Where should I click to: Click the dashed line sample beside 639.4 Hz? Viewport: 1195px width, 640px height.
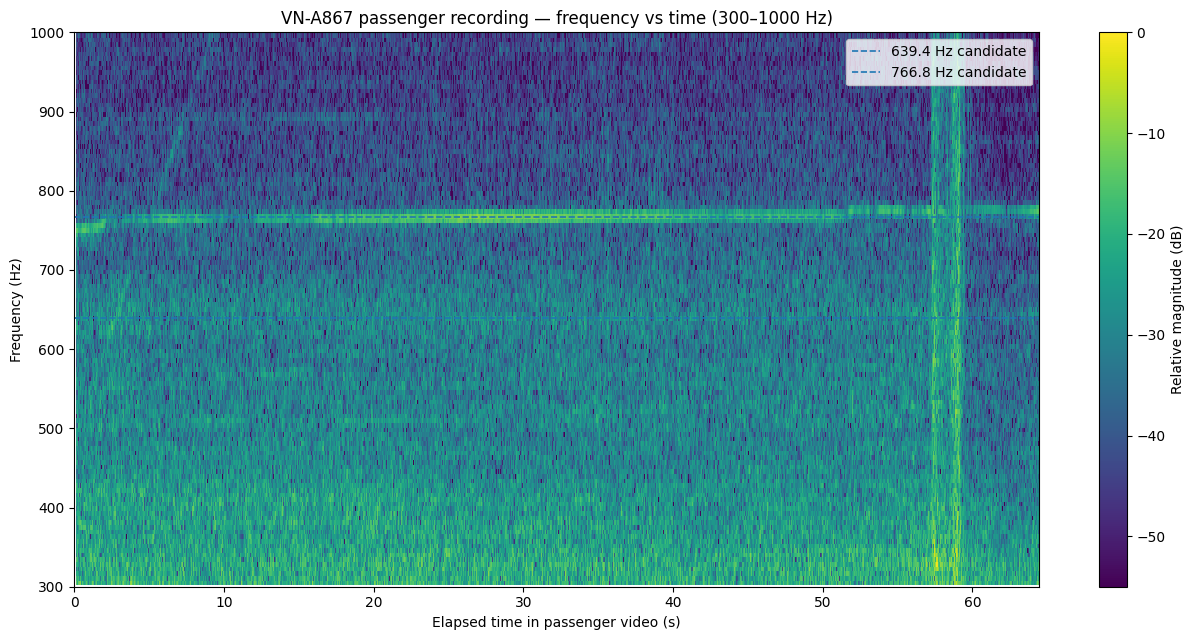pyautogui.click(x=866, y=51)
